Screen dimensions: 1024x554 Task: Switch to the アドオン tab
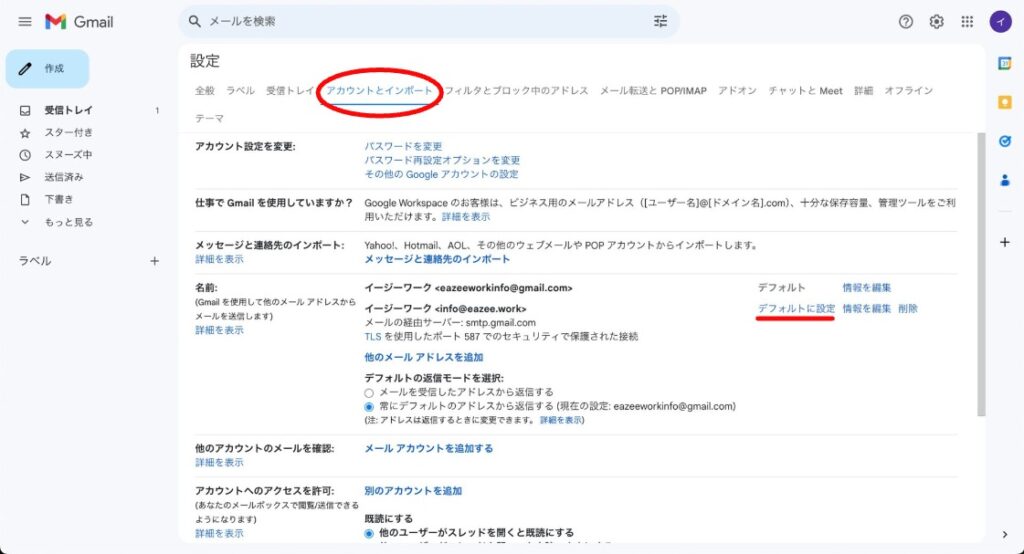pyautogui.click(x=737, y=91)
